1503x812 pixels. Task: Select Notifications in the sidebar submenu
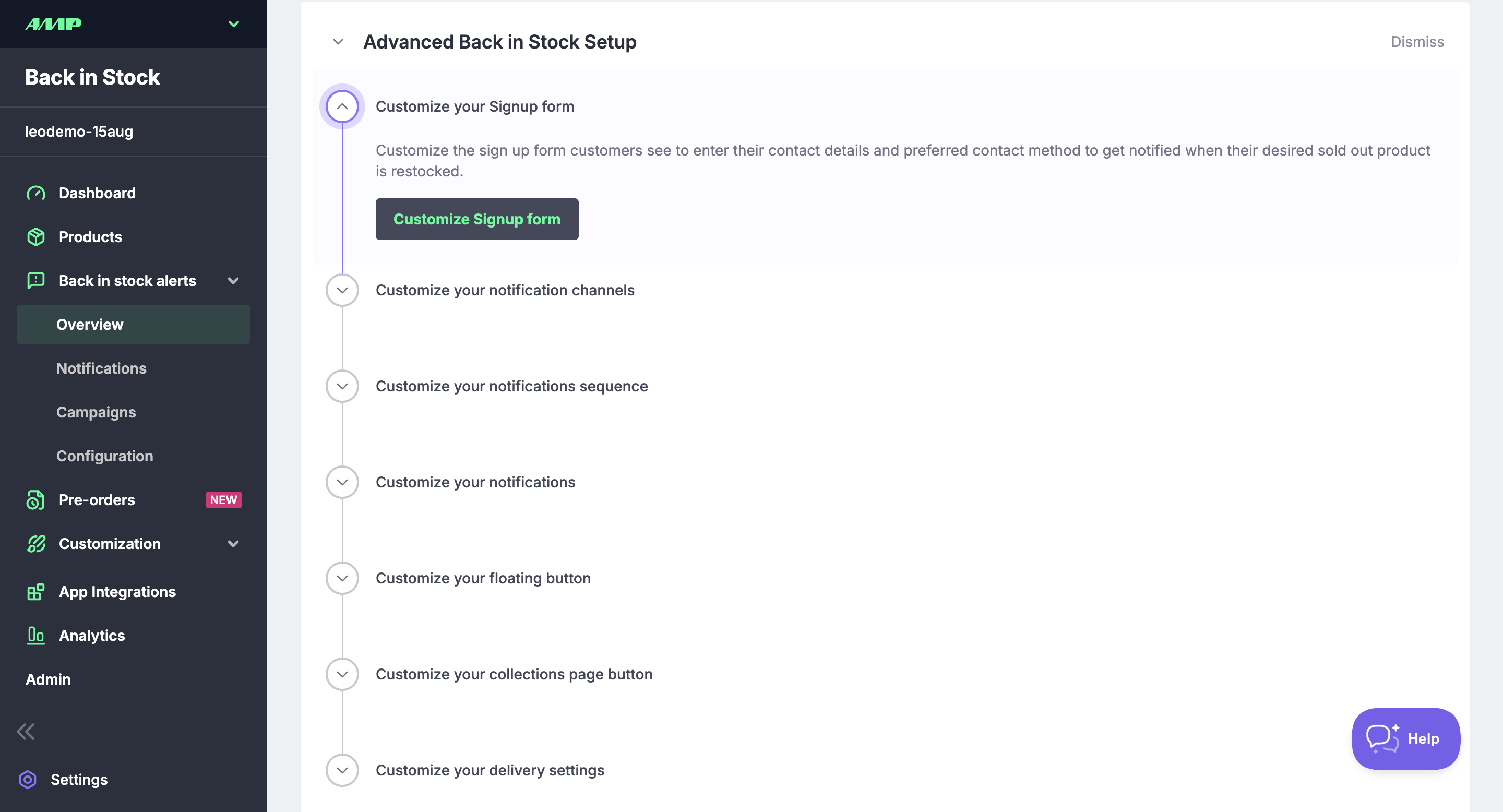102,368
